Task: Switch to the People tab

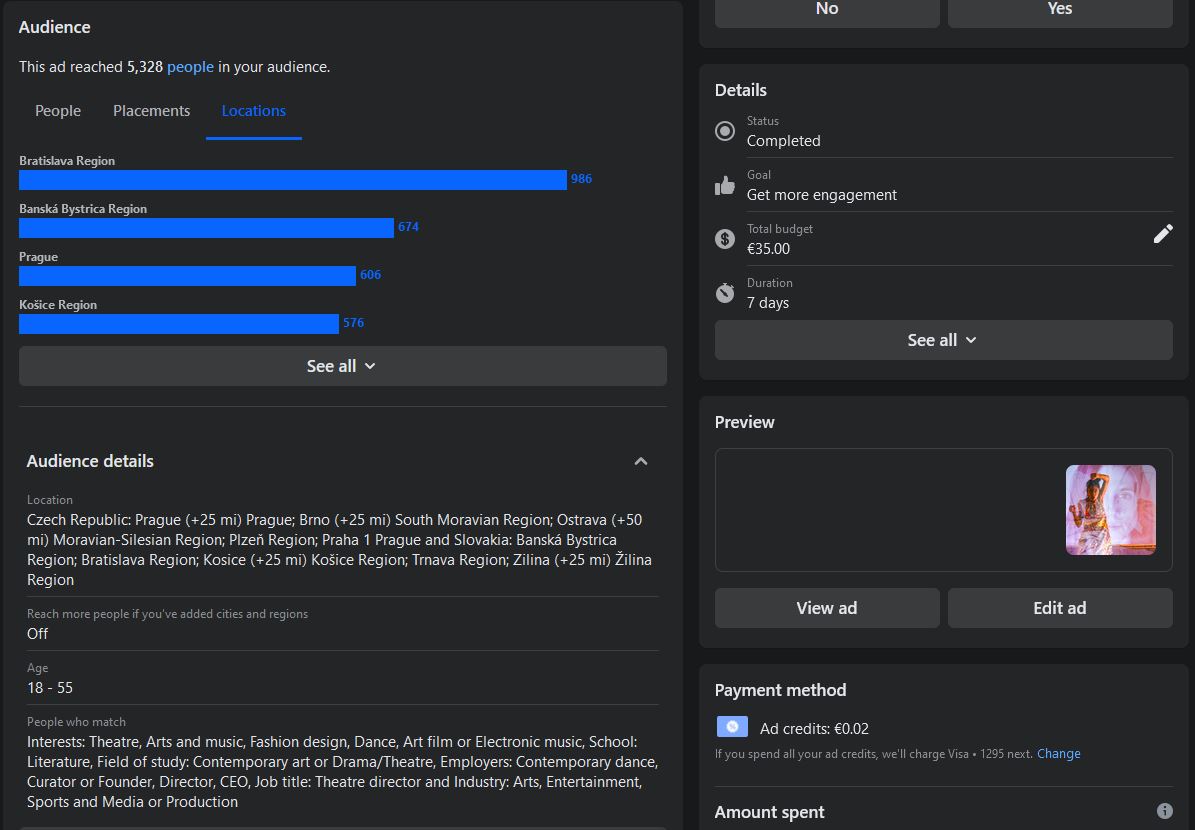Action: (58, 111)
